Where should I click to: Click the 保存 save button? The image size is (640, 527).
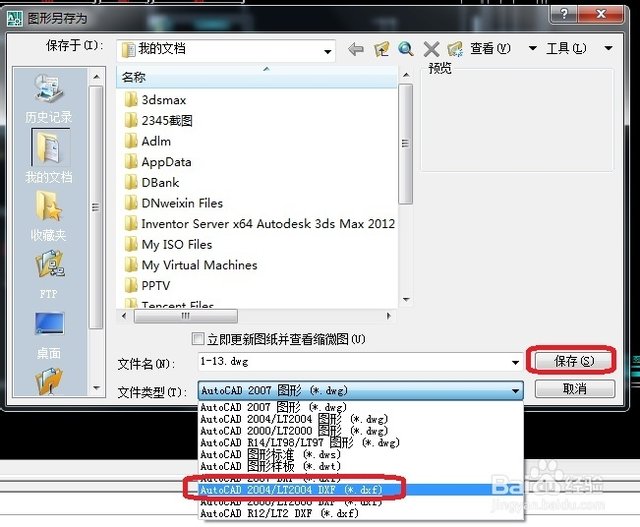coord(573,361)
